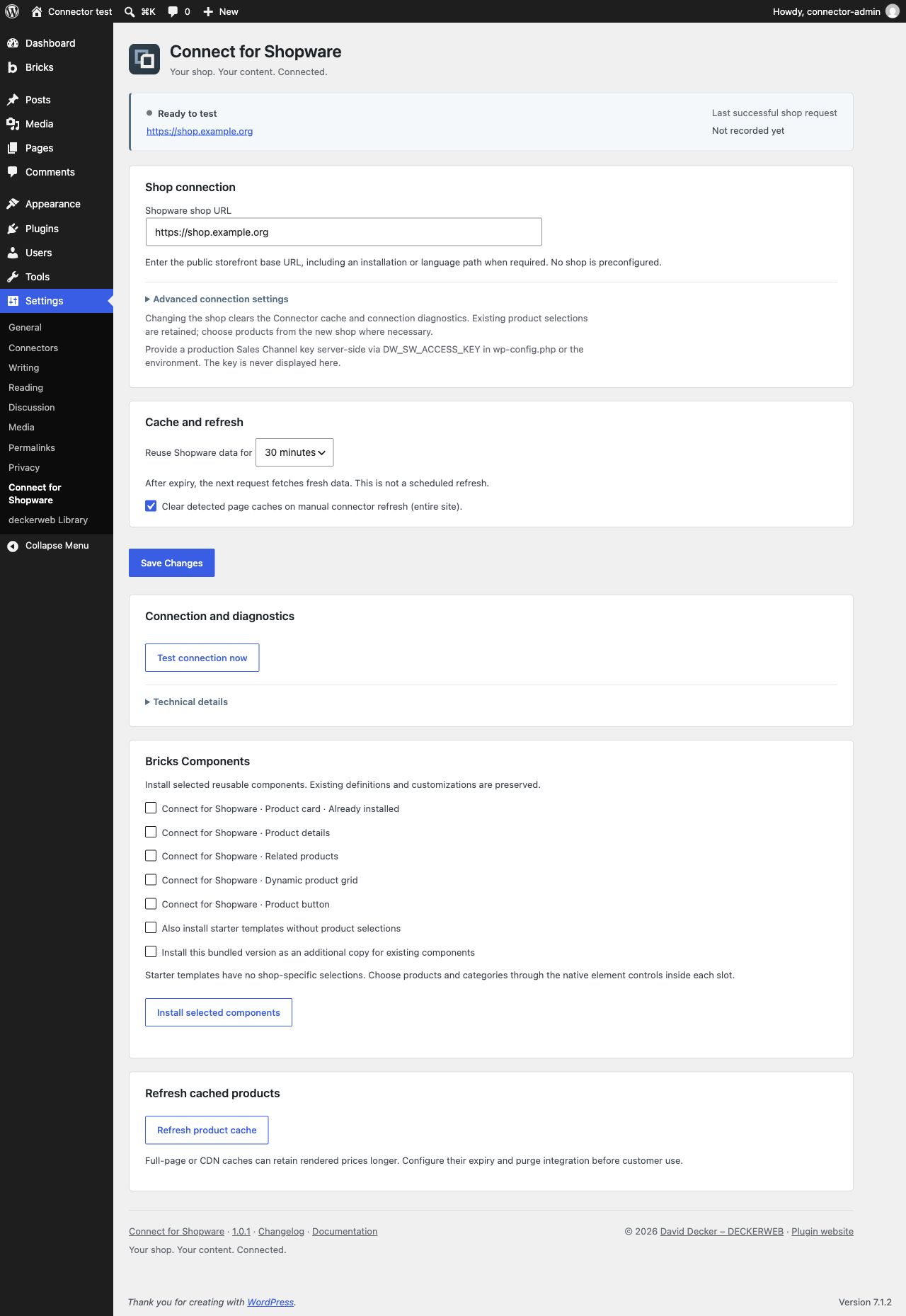
Task: Check the Related products component checkbox
Action: (x=151, y=856)
